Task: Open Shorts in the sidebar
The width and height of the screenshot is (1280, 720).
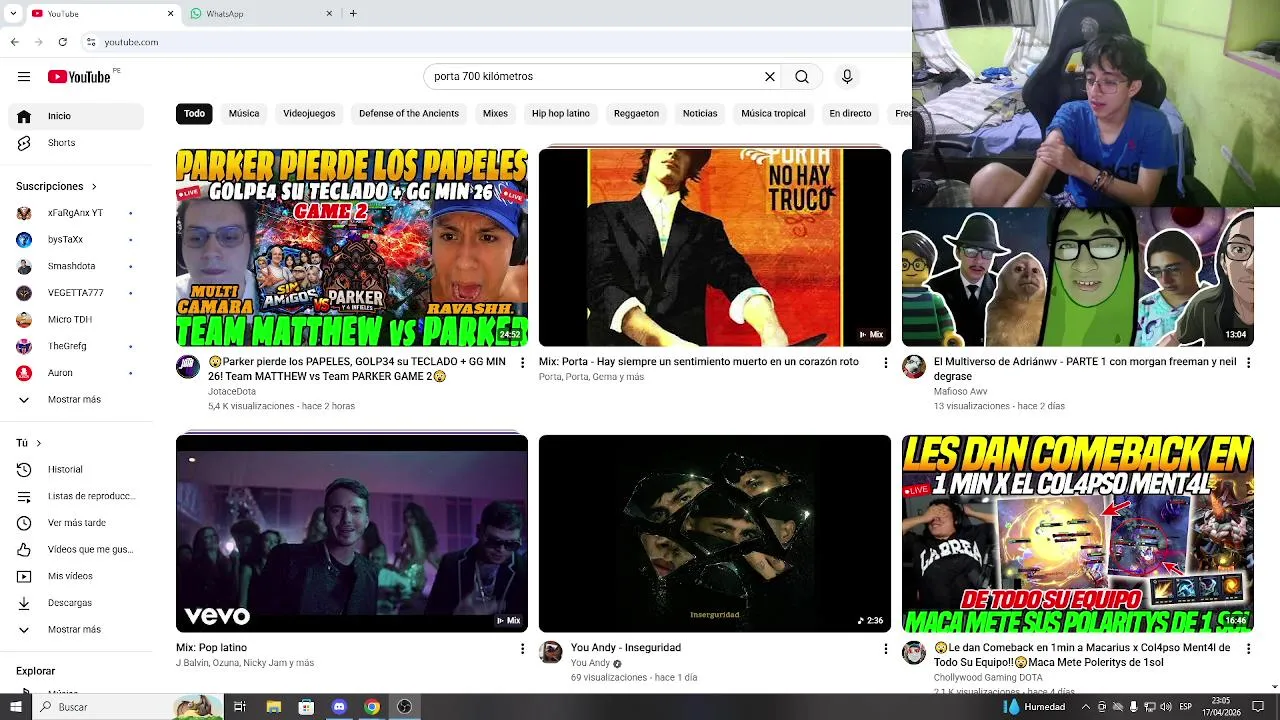Action: point(76,143)
